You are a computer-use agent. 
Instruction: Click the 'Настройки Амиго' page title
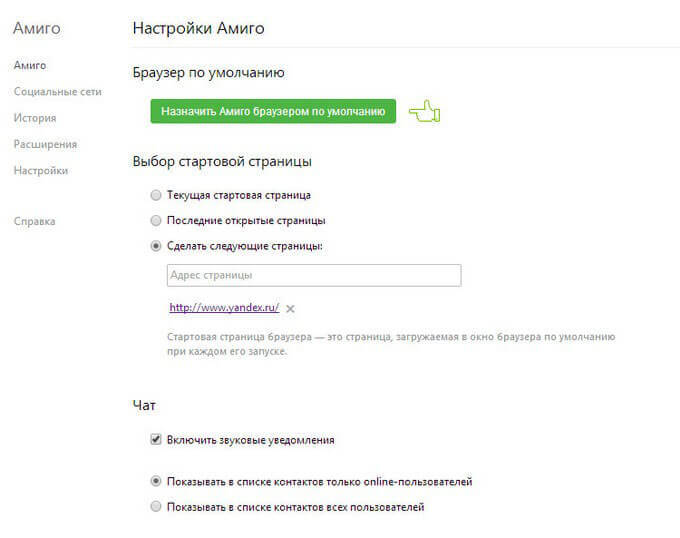[x=199, y=28]
